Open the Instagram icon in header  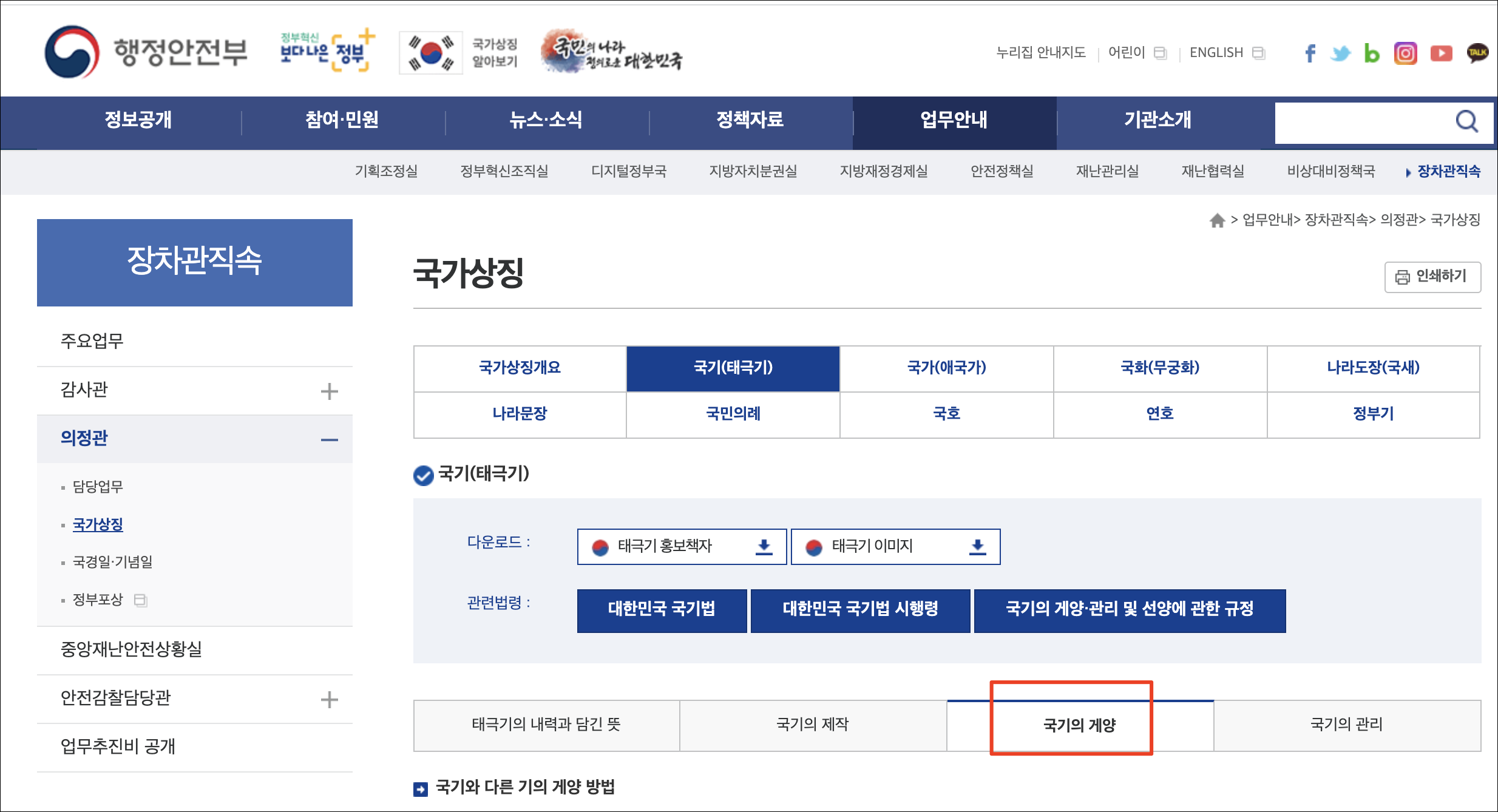(x=1405, y=53)
